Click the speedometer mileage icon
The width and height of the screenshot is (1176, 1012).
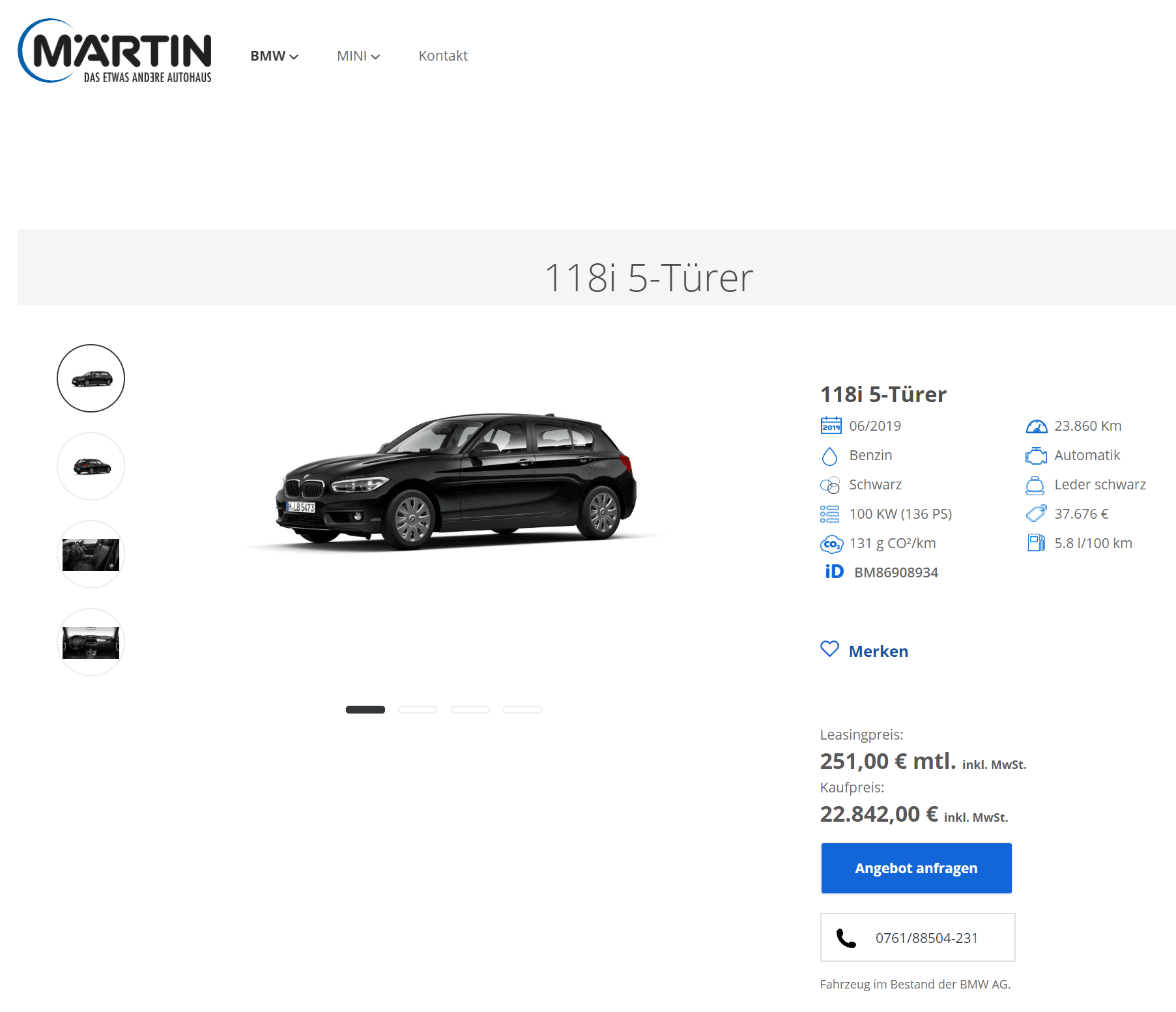coord(1036,426)
